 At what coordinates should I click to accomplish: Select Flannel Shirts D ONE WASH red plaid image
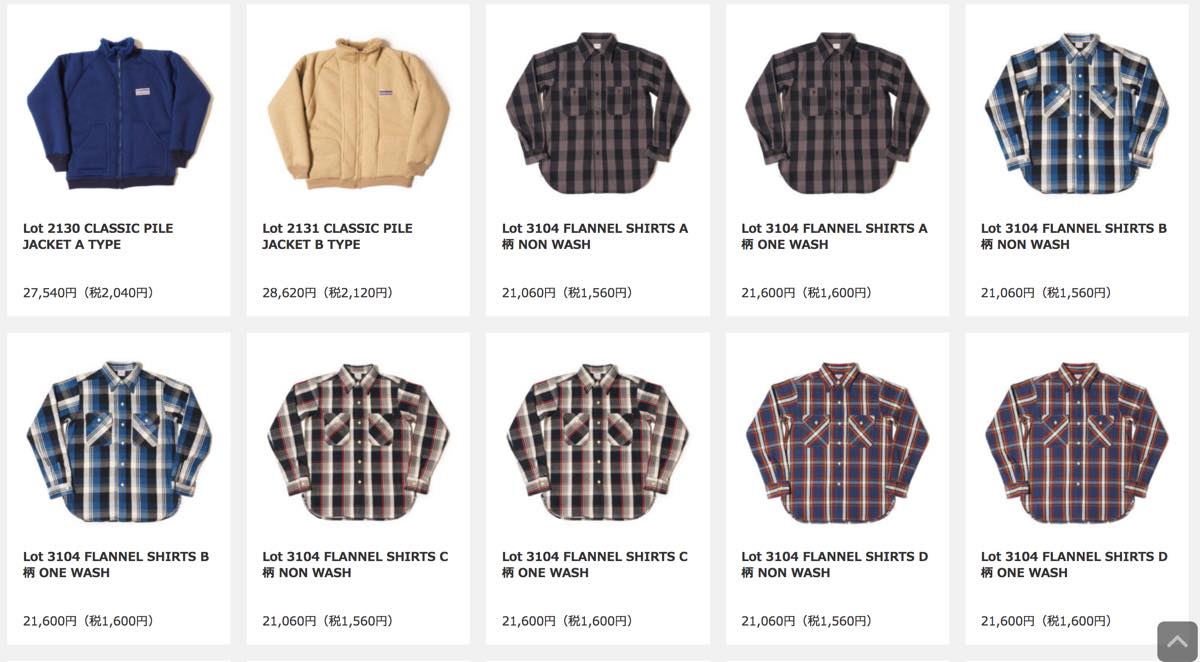pyautogui.click(x=1077, y=442)
